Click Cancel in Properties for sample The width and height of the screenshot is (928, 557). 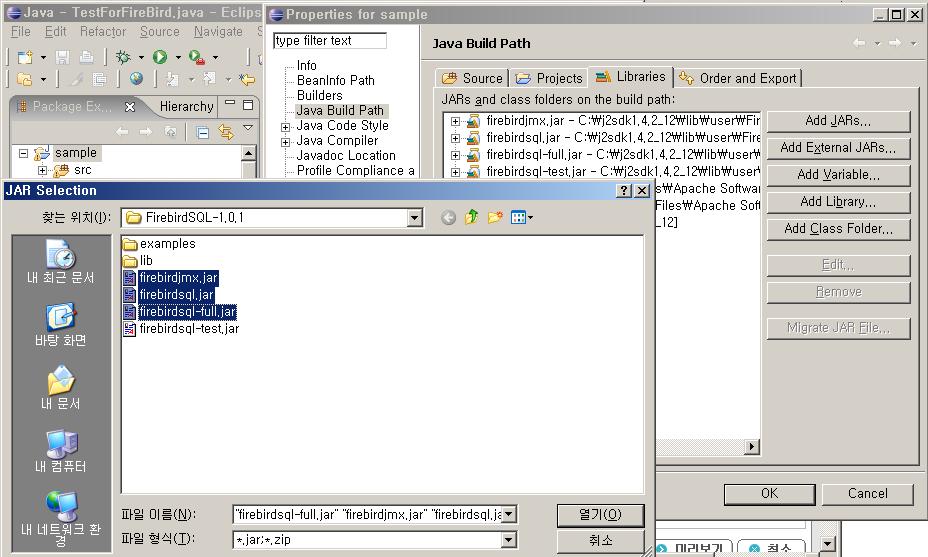click(867, 494)
